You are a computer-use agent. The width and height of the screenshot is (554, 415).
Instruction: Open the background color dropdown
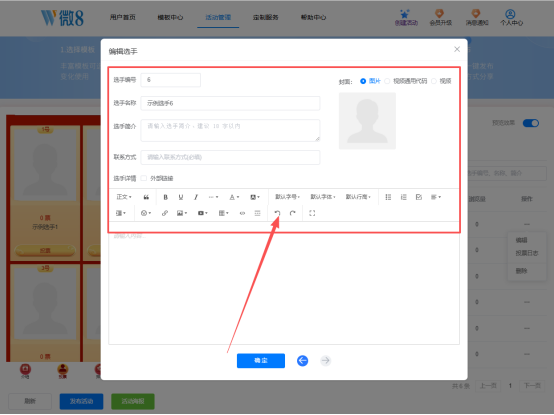255,197
